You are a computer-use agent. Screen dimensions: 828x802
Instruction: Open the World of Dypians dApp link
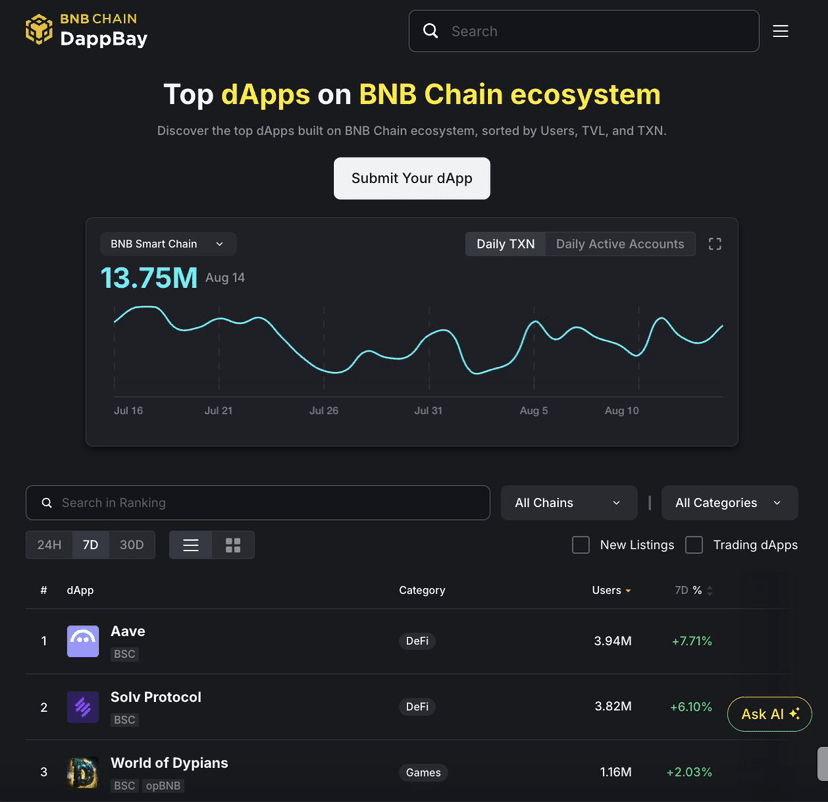pyautogui.click(x=169, y=763)
